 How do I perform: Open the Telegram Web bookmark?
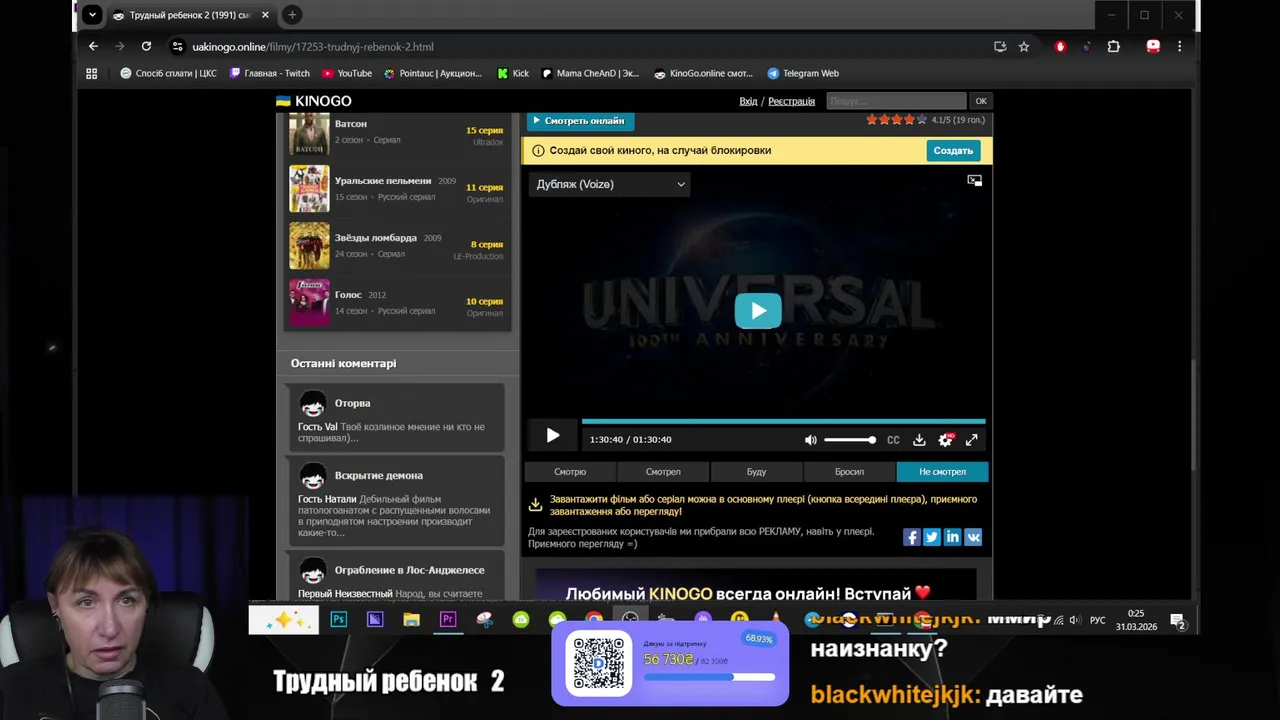pos(803,73)
